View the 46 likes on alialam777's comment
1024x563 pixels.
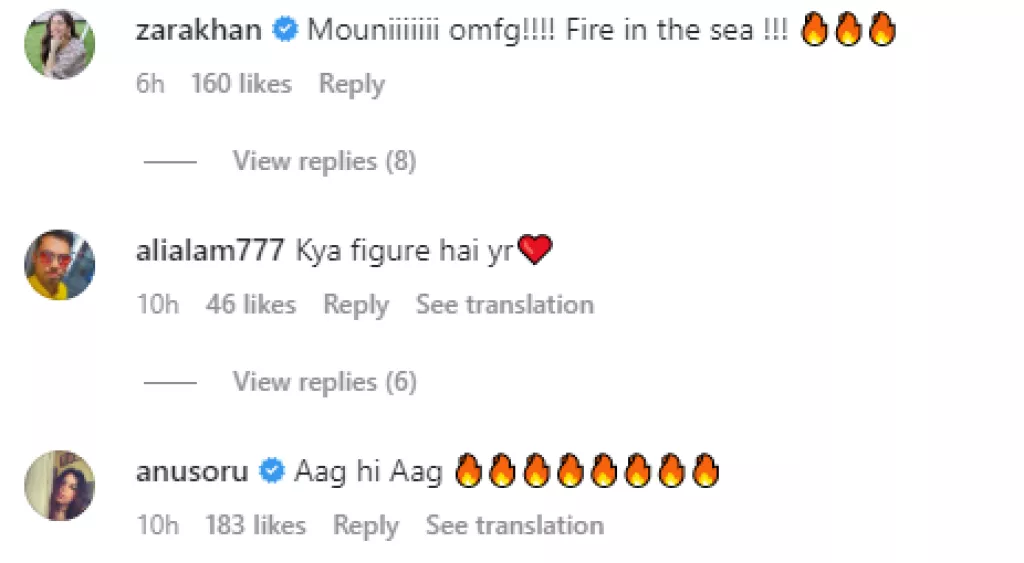click(251, 304)
